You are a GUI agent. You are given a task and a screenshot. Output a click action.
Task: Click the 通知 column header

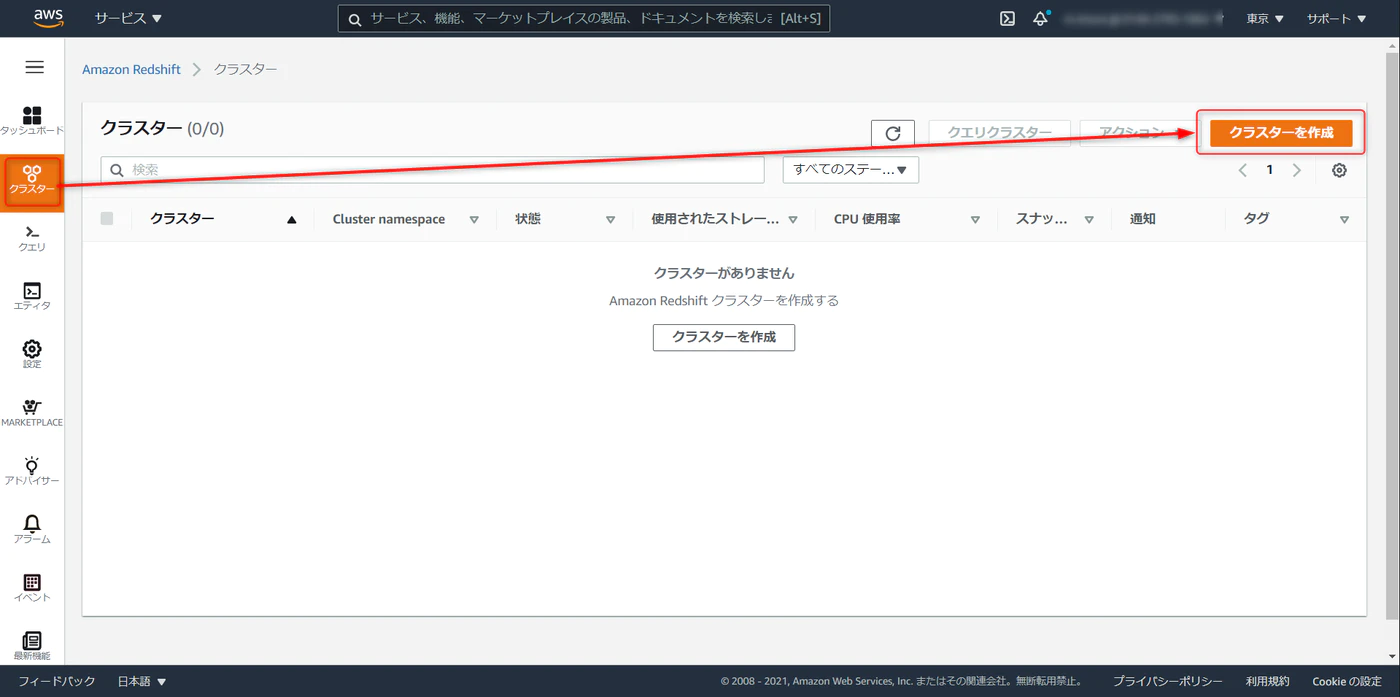pos(1143,219)
